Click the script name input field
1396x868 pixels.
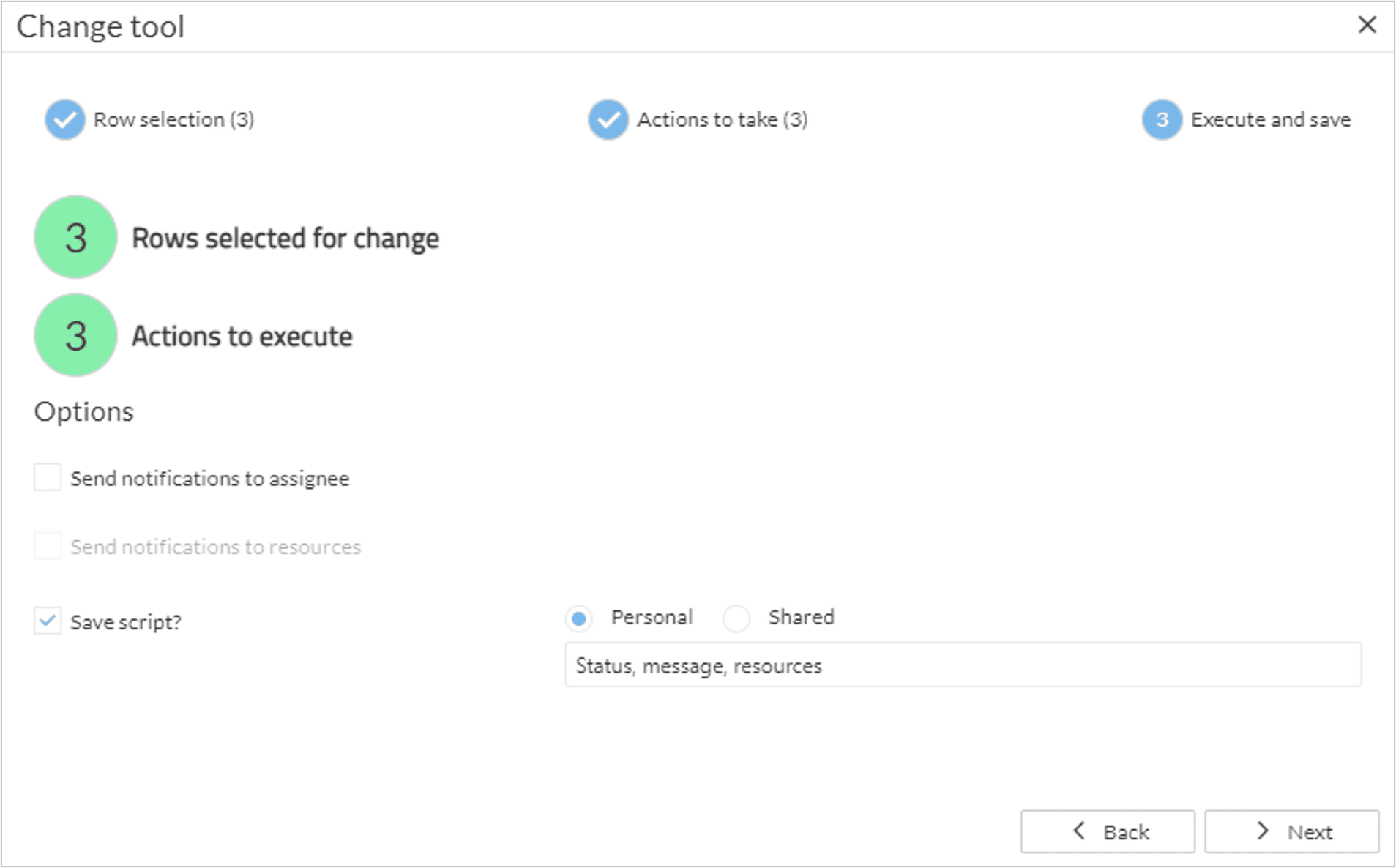click(963, 665)
